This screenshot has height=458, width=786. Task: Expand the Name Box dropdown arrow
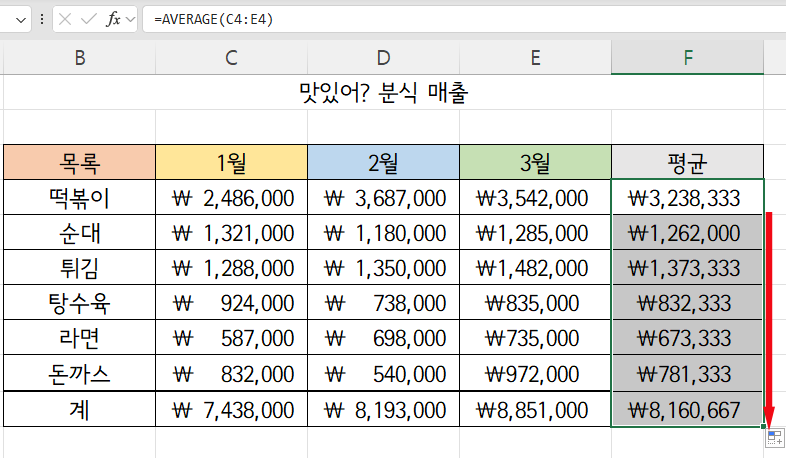point(21,20)
